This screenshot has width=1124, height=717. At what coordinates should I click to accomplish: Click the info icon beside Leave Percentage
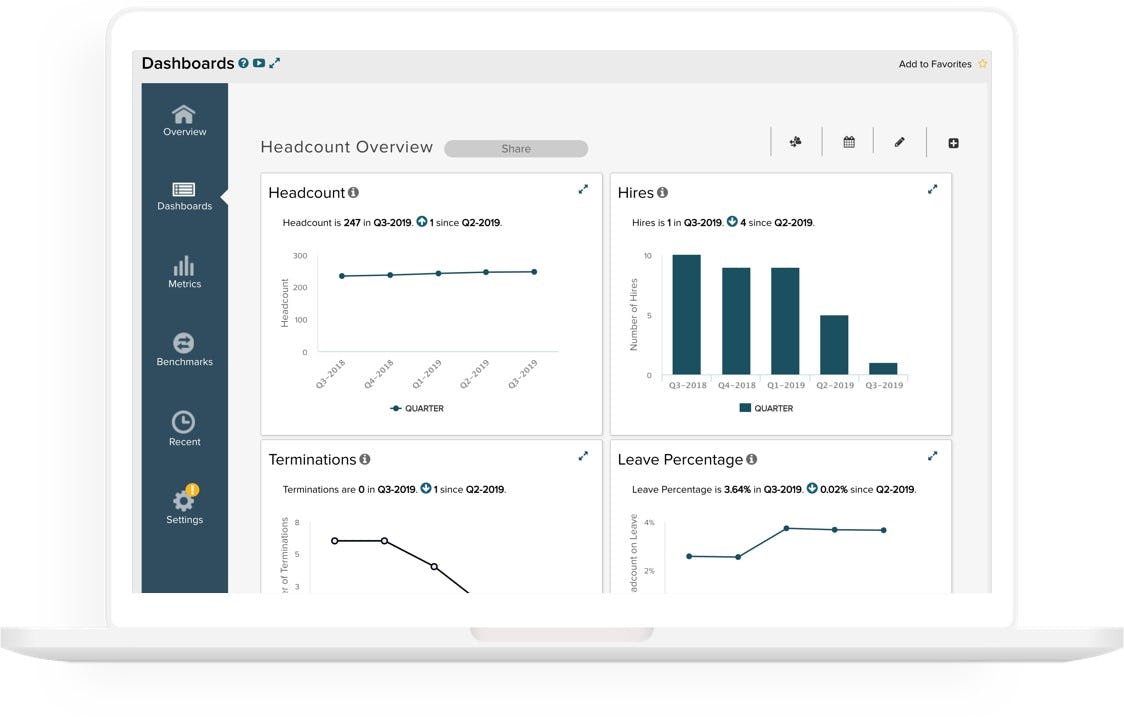coord(751,459)
